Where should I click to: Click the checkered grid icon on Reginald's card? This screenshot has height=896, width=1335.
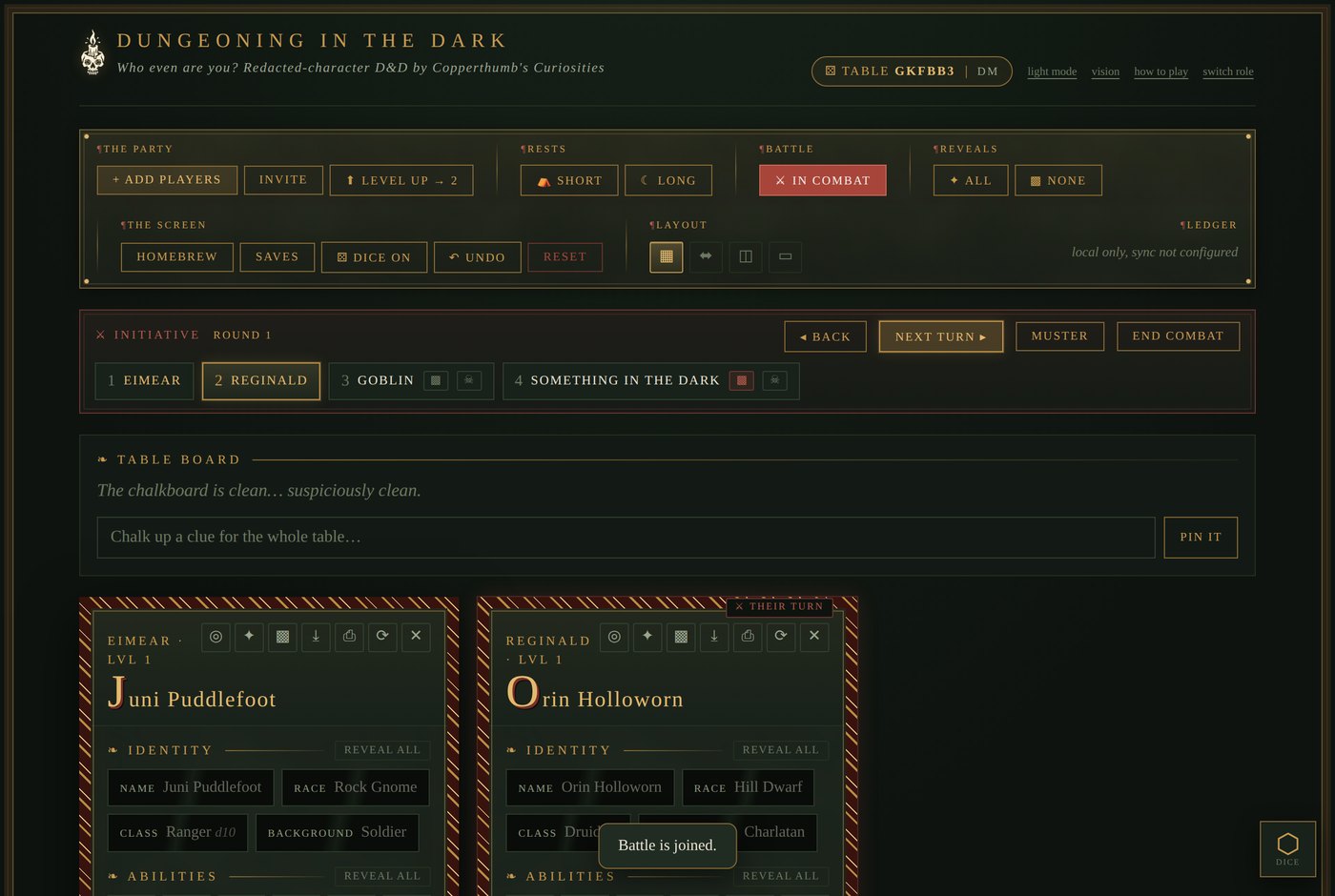[681, 637]
